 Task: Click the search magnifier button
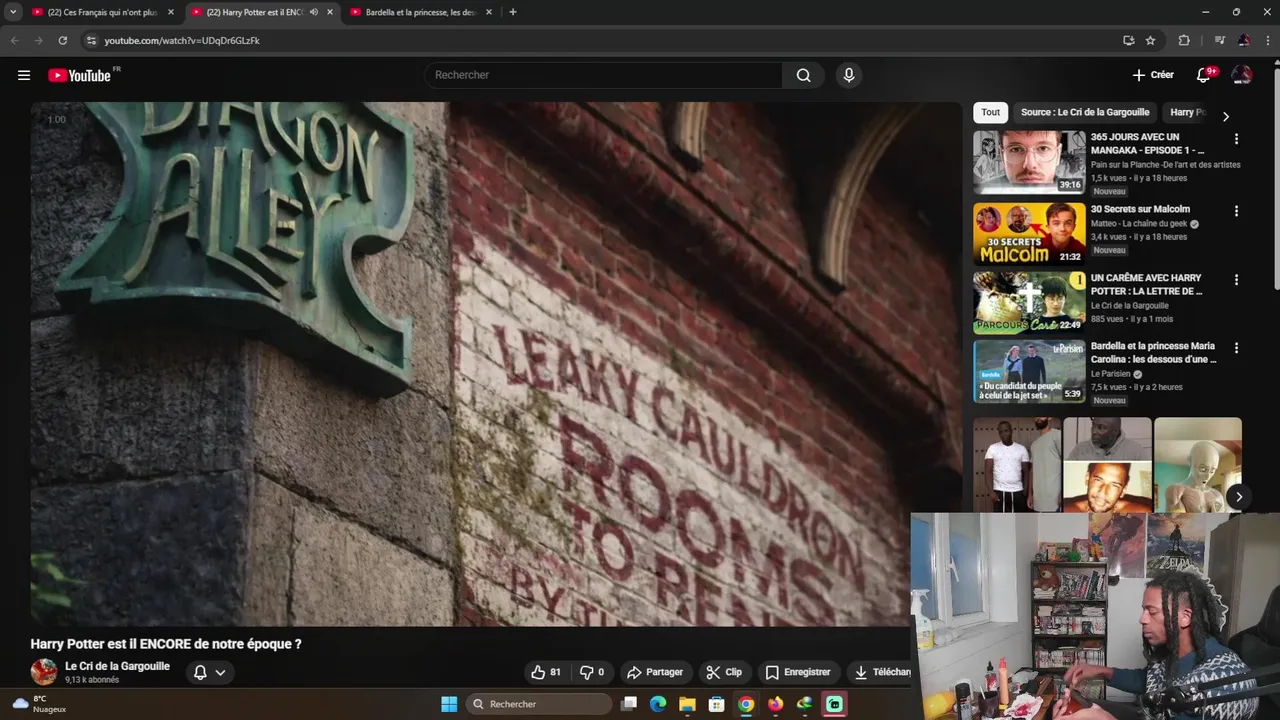[804, 75]
